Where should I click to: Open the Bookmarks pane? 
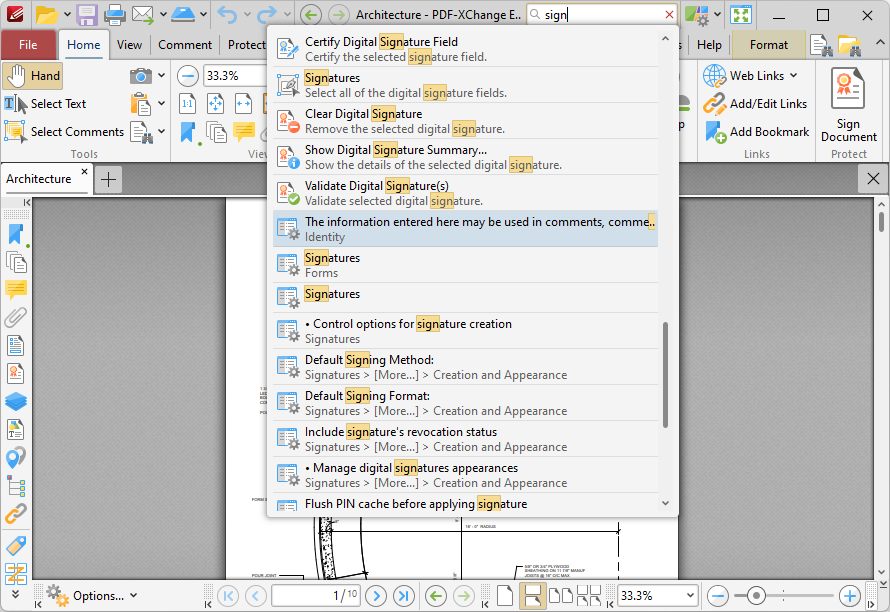[13, 234]
